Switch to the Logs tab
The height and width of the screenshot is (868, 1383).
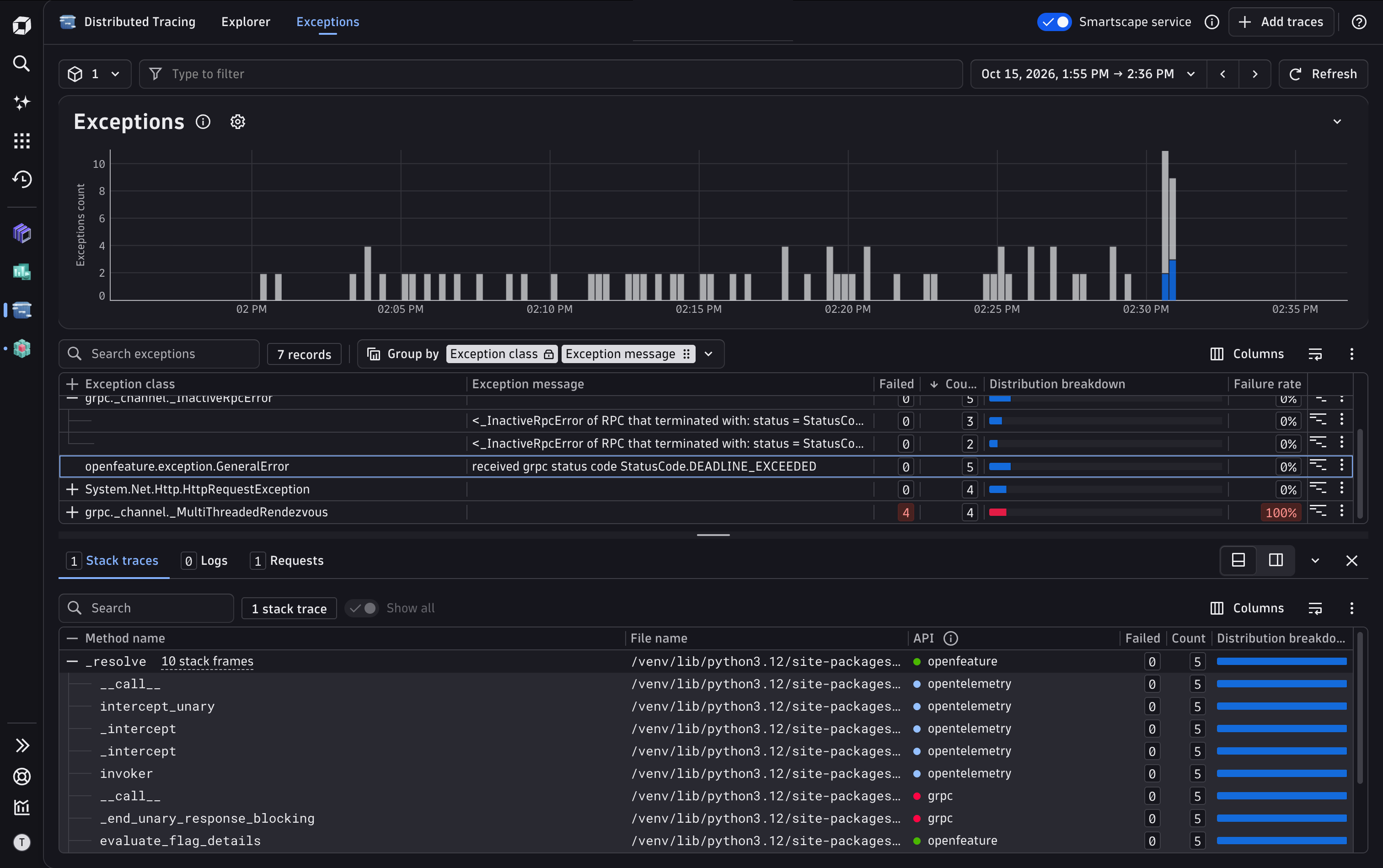click(204, 561)
